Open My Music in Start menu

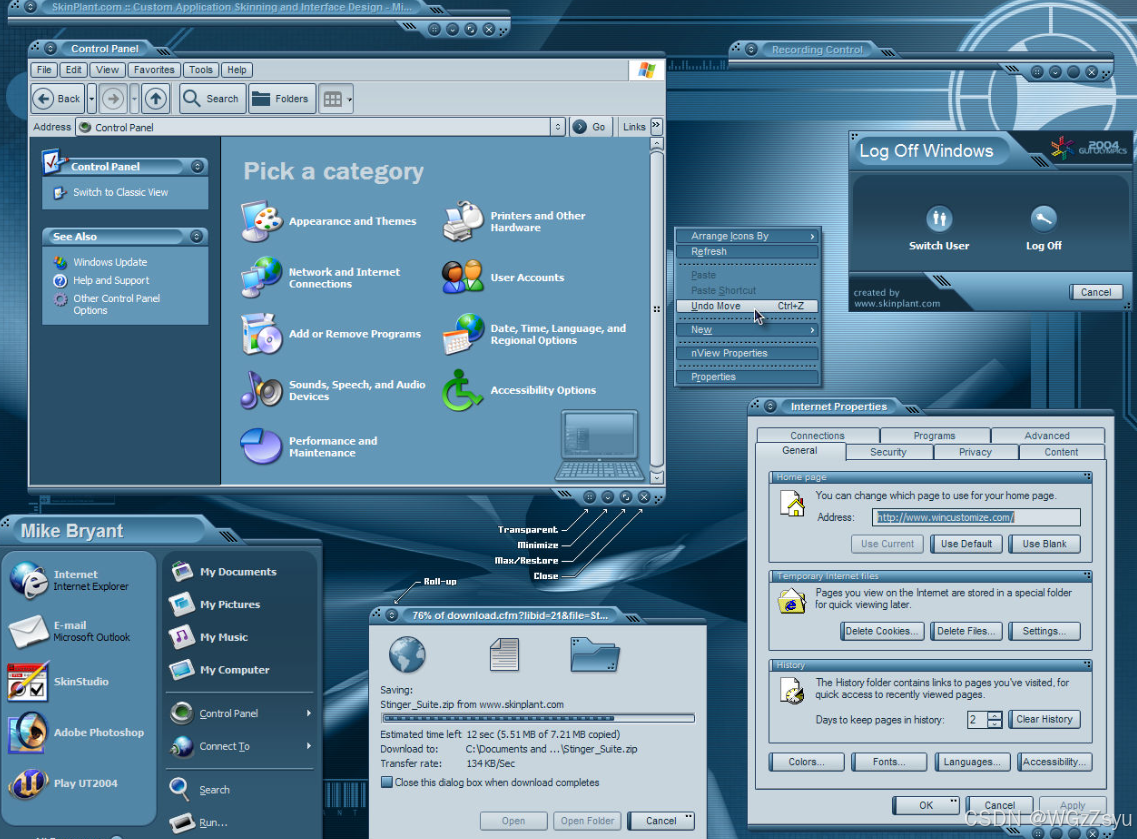pyautogui.click(x=210, y=637)
